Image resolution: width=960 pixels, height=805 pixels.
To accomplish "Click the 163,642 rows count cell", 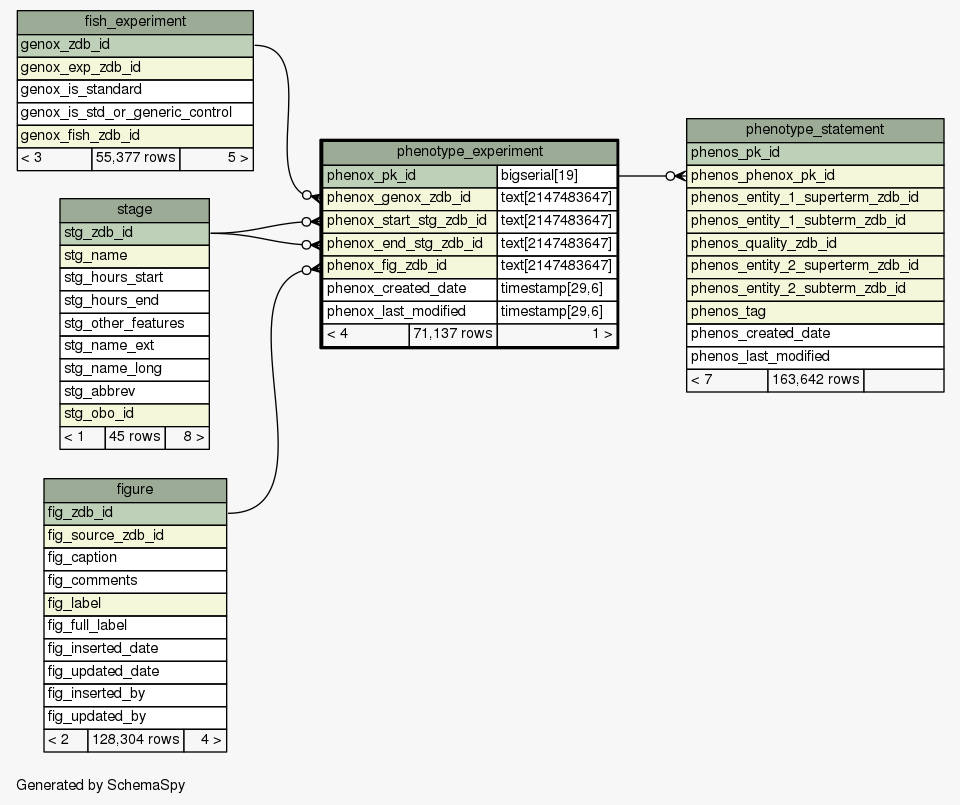I will (x=815, y=380).
